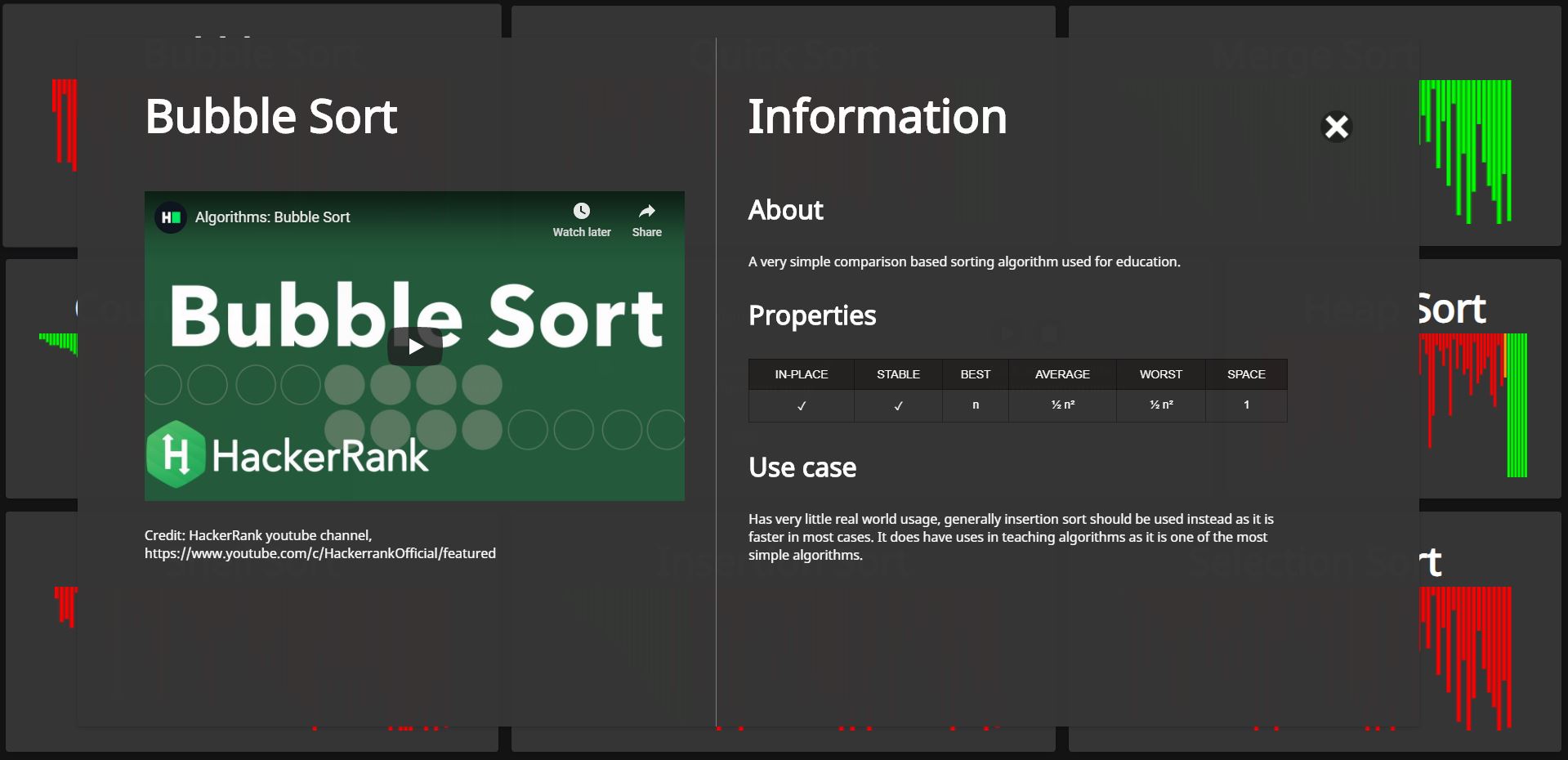This screenshot has height=760, width=1568.
Task: Click the Merge Sort card's green bar chart in the background
Action: (x=1466, y=151)
